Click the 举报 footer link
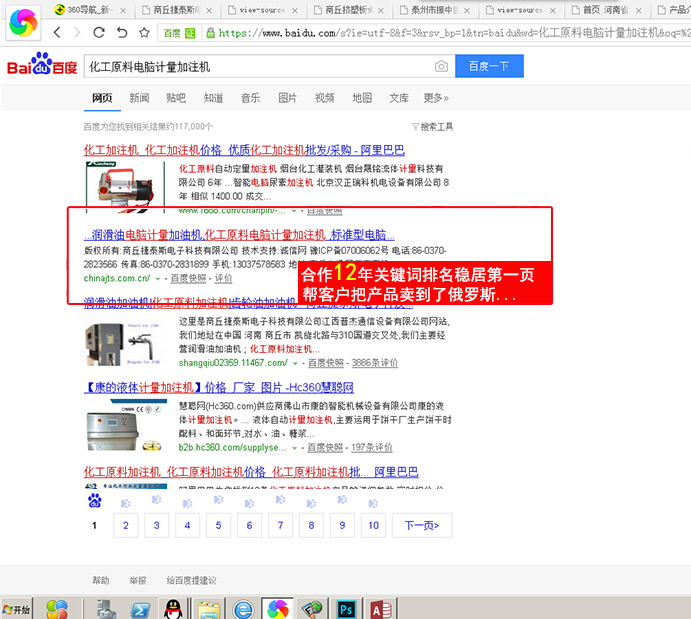691x619 pixels. 137,580
